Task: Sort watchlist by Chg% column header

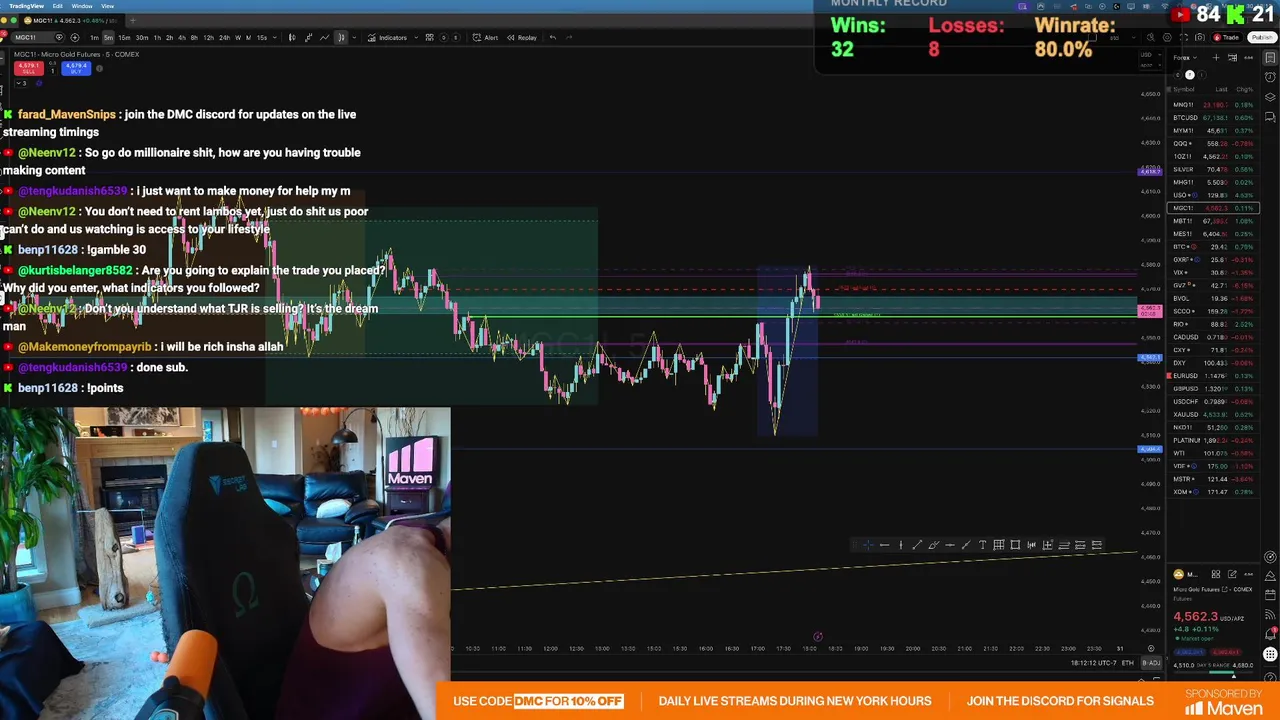Action: pos(1244,89)
